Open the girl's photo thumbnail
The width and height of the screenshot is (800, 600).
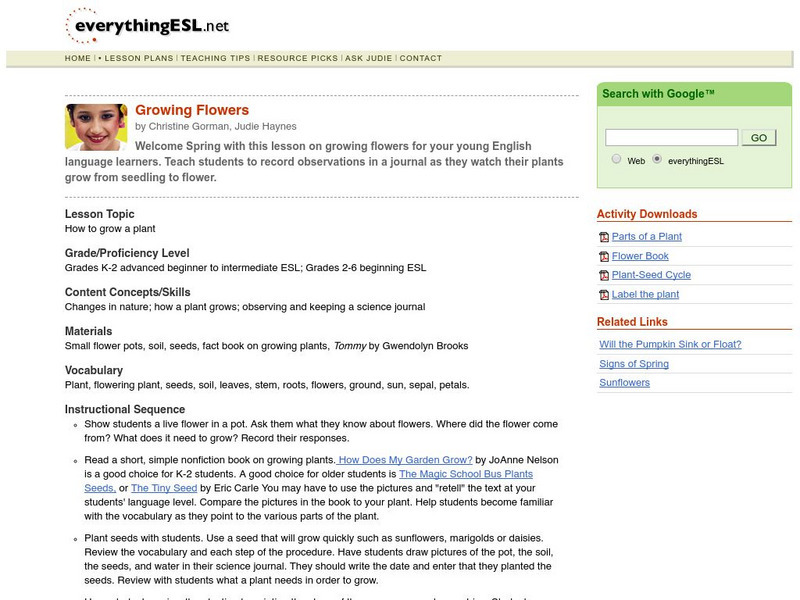[96, 127]
